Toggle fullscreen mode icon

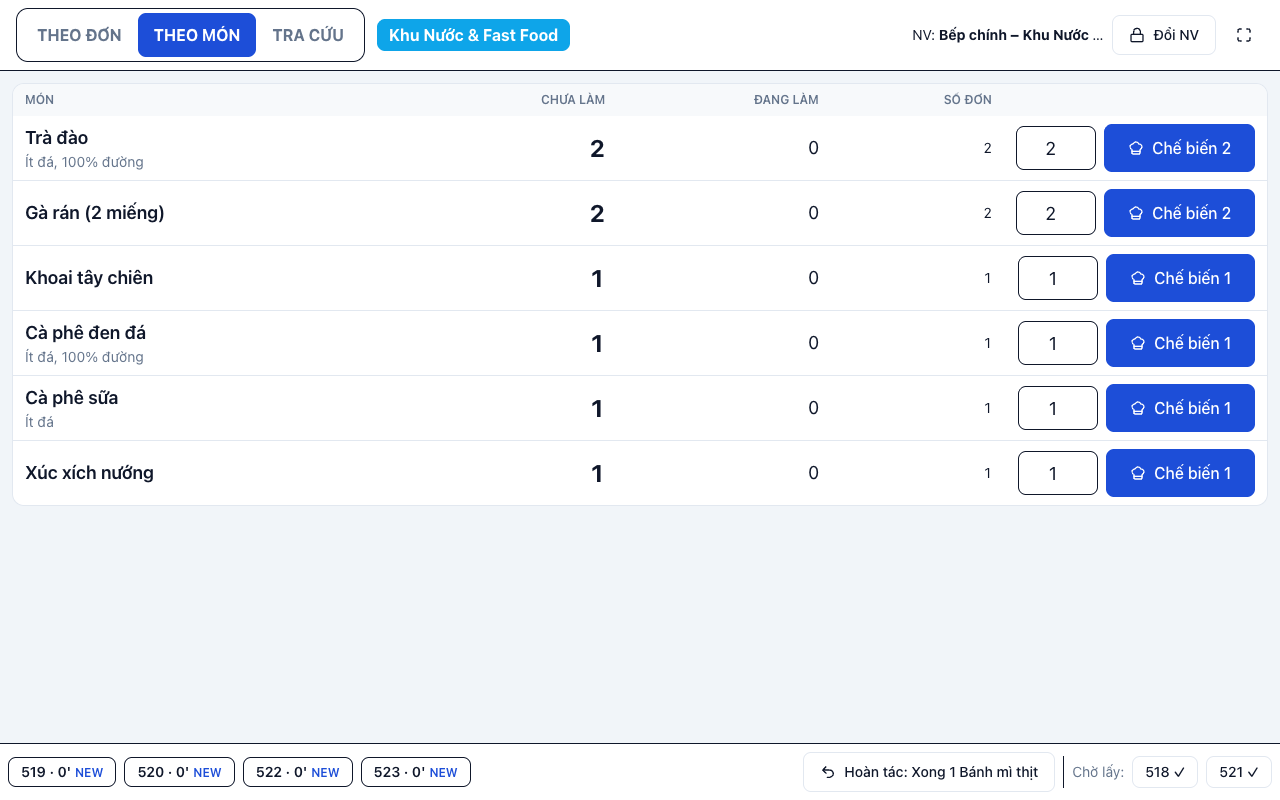(x=1244, y=35)
